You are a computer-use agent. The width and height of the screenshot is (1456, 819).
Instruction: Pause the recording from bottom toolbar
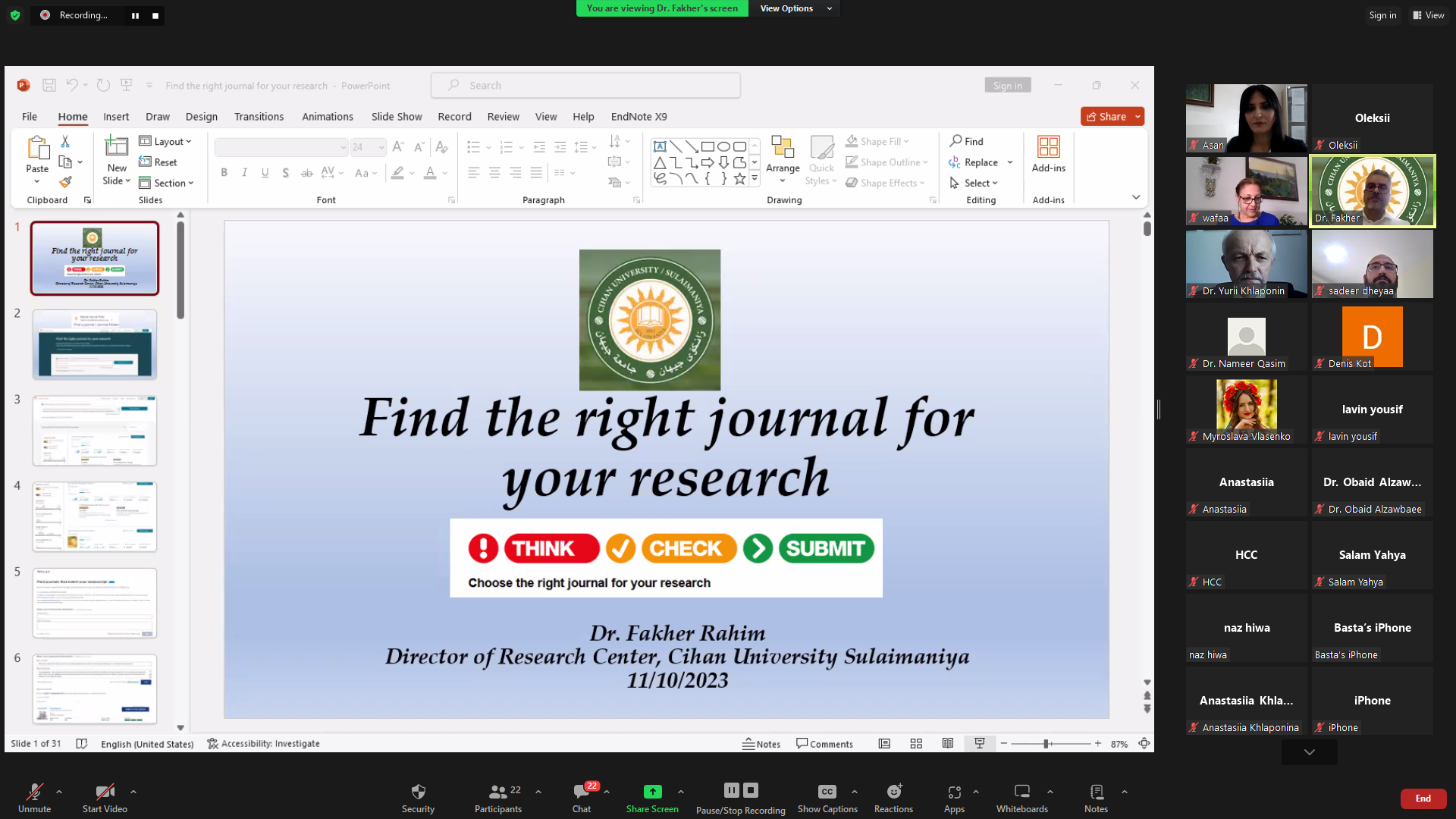click(731, 790)
